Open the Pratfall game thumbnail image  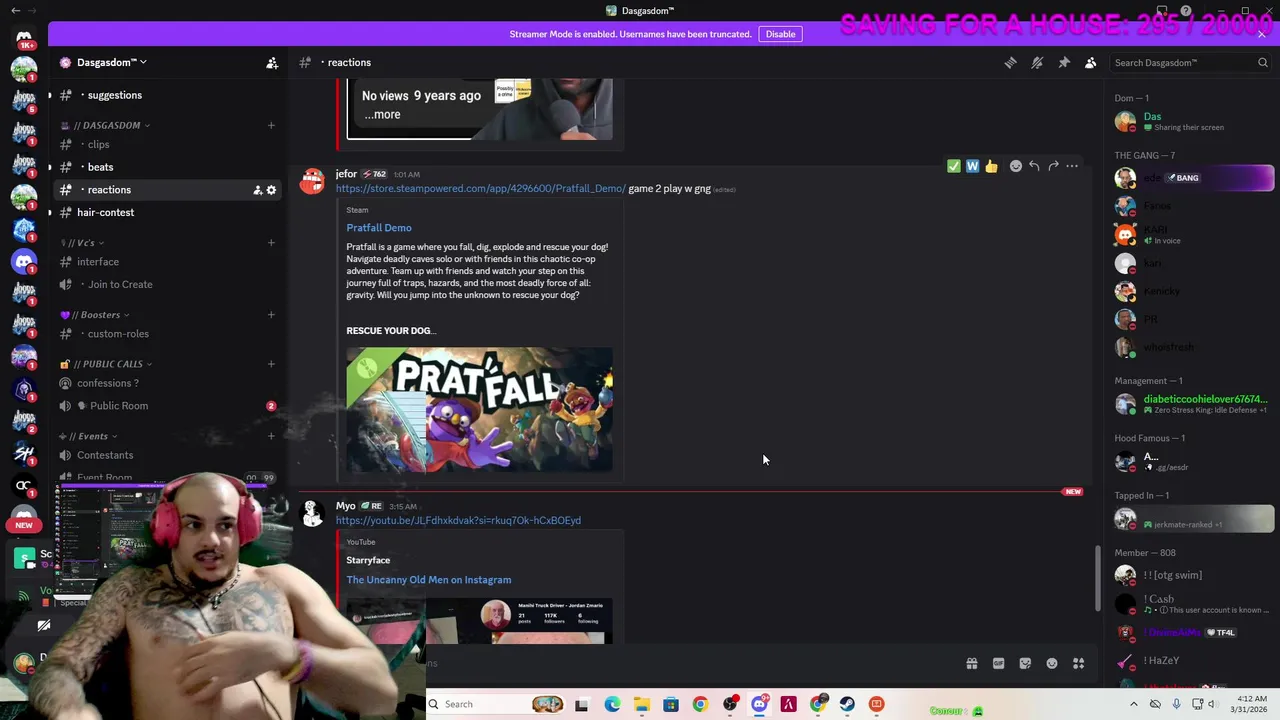tap(480, 409)
